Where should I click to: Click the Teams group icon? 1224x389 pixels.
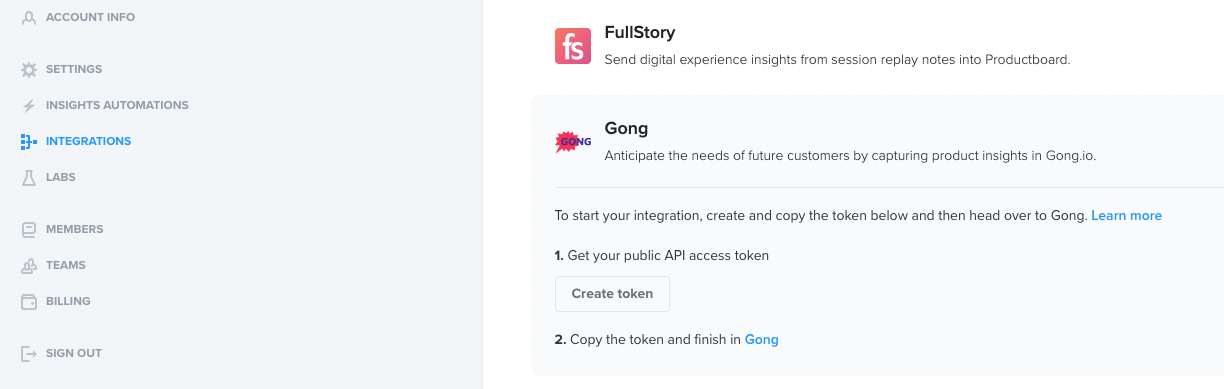coord(29,265)
